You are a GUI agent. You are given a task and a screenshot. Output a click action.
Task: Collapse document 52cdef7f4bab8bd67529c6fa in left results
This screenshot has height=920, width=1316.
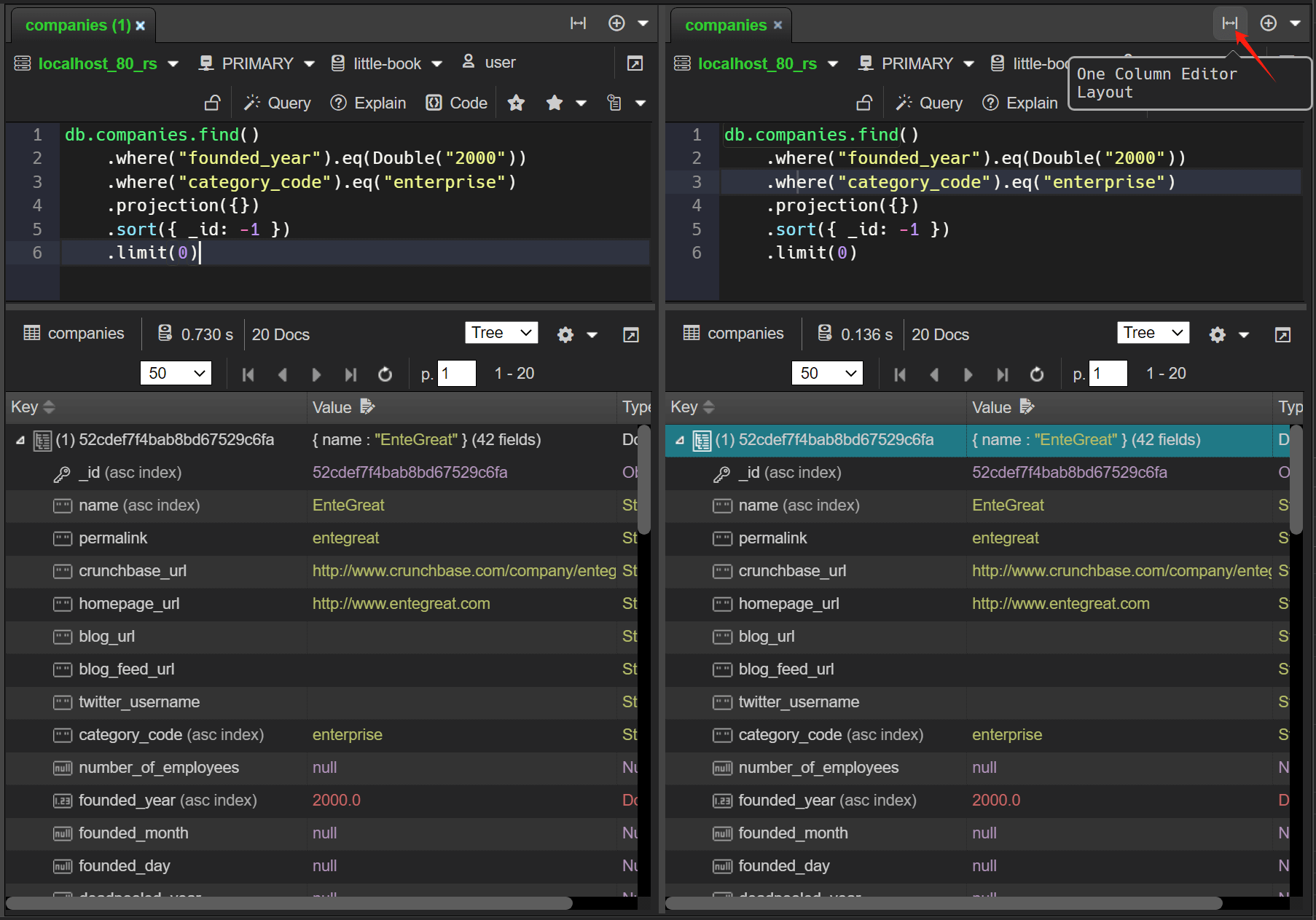(x=20, y=440)
